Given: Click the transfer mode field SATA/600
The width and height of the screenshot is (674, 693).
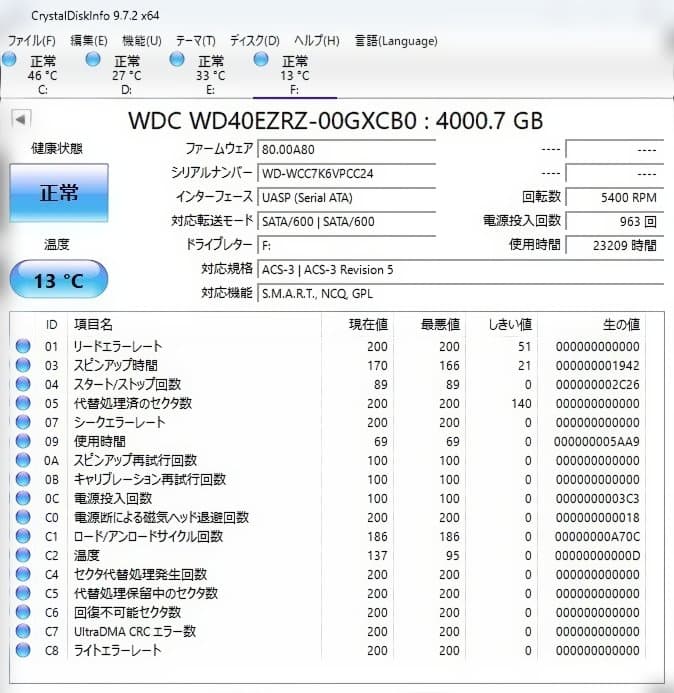Looking at the screenshot, I should click(x=347, y=221).
